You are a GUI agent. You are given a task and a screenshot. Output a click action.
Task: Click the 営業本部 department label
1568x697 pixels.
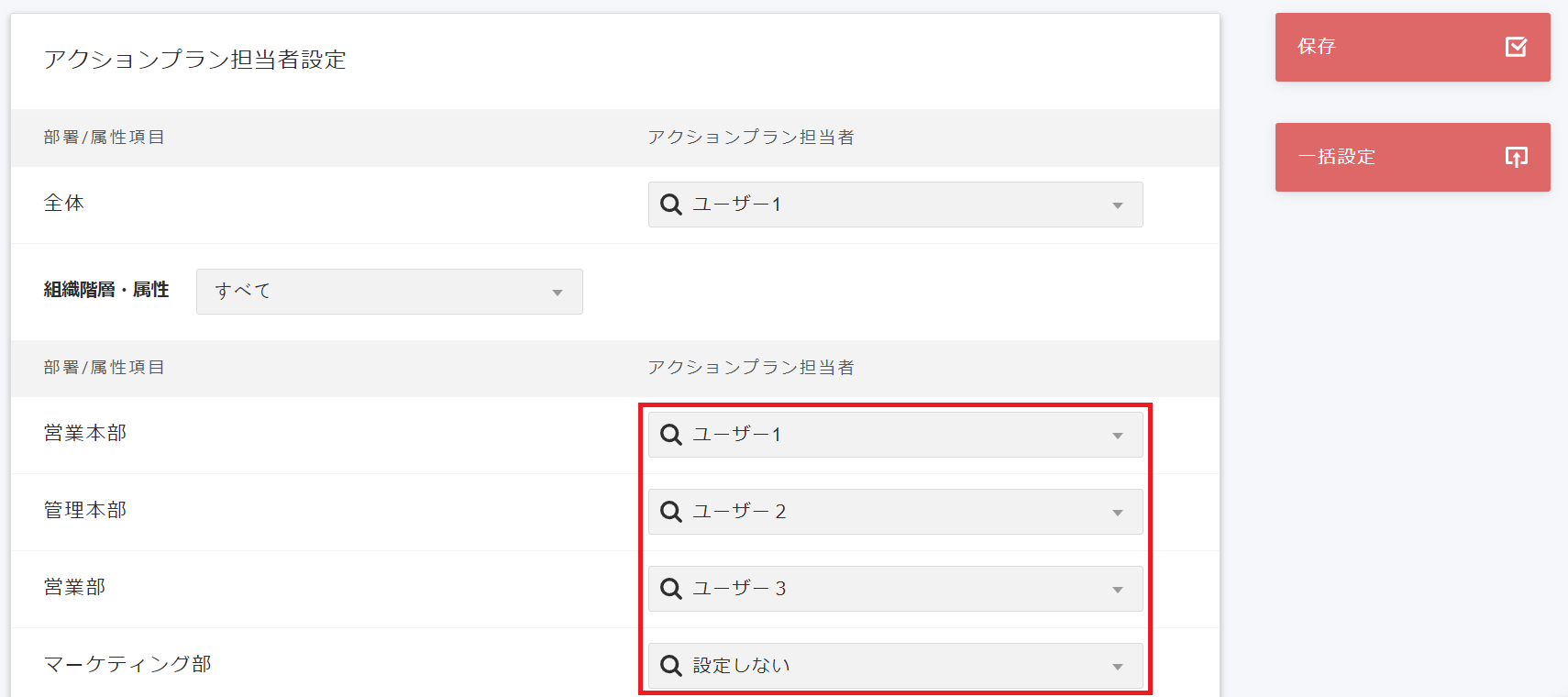(x=85, y=433)
